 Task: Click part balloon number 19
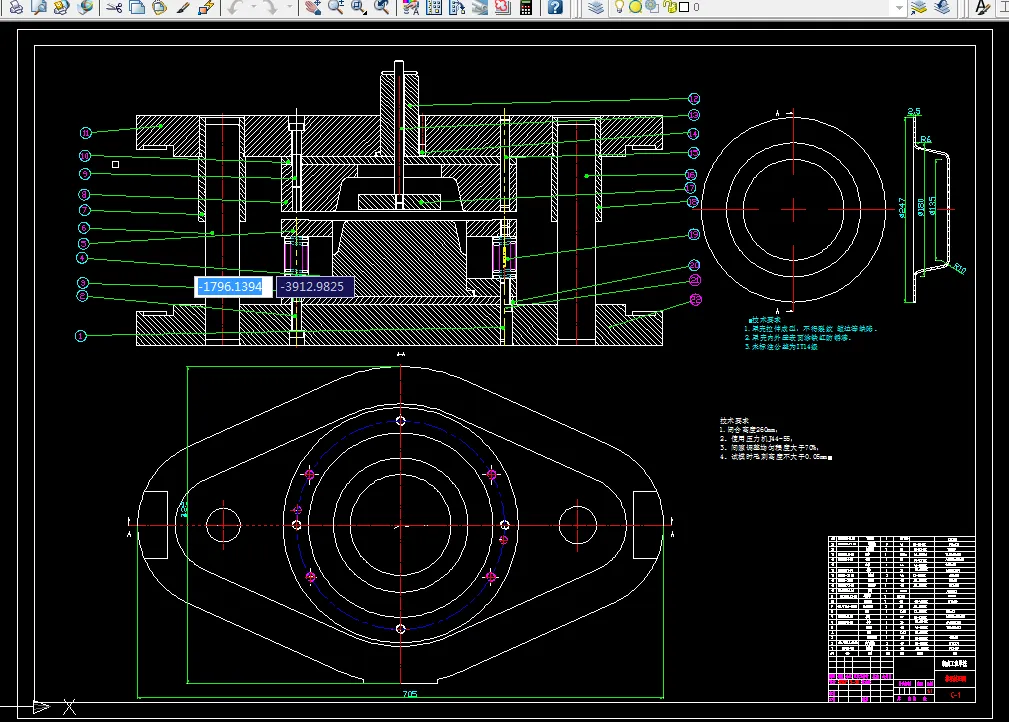[x=694, y=234]
